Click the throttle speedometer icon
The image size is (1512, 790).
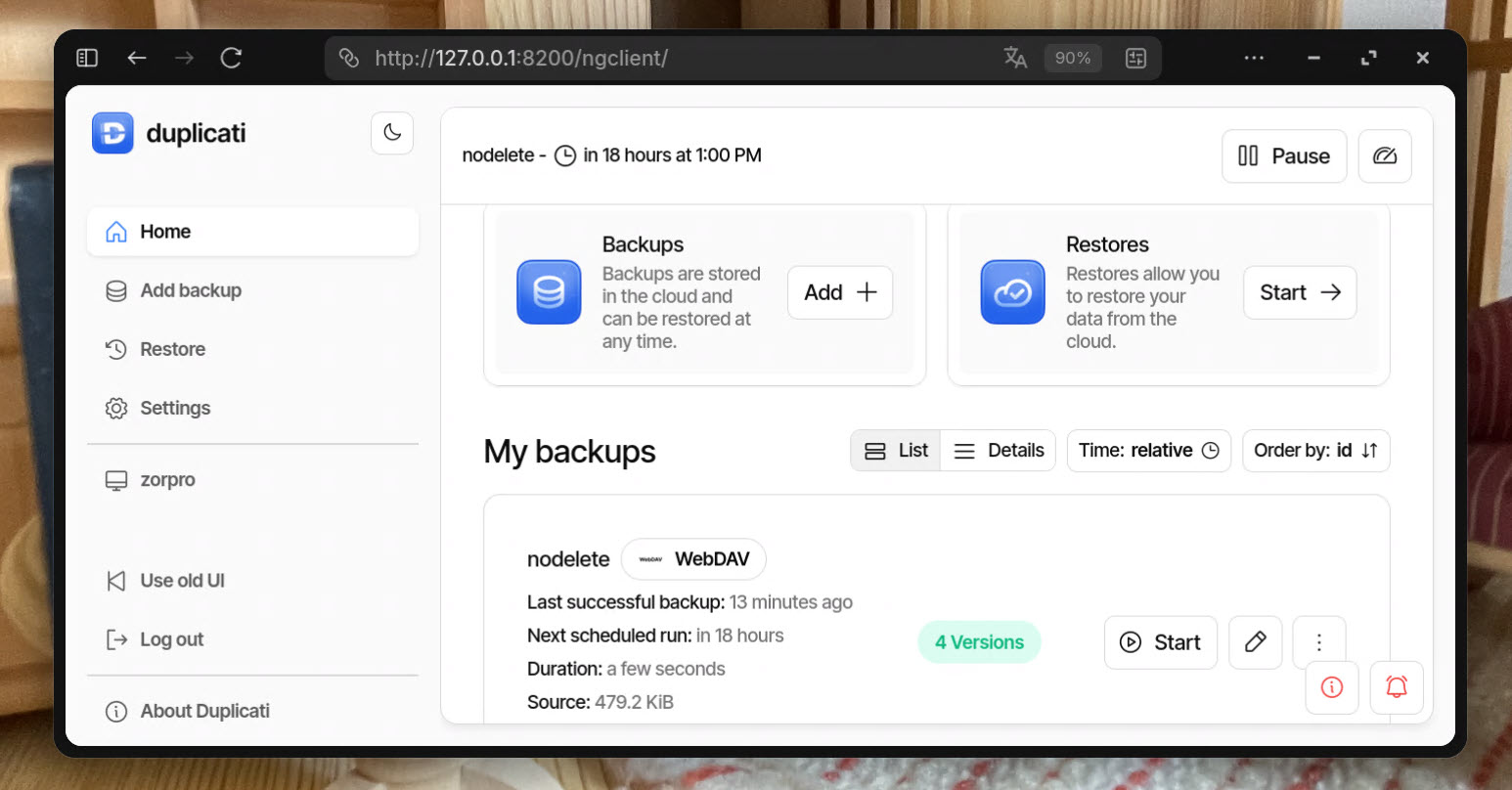tap(1384, 156)
